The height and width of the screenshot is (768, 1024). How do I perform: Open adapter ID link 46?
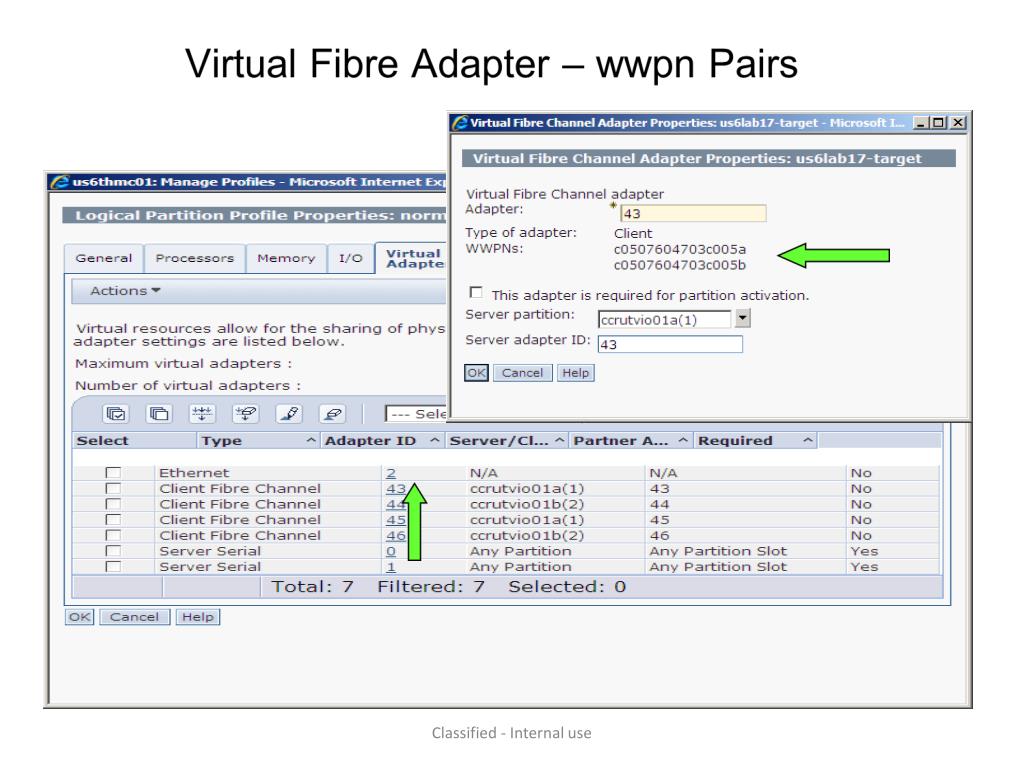point(396,536)
